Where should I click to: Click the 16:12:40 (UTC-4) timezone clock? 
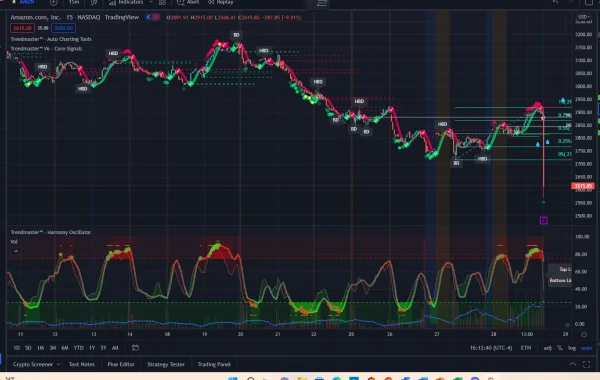491,348
